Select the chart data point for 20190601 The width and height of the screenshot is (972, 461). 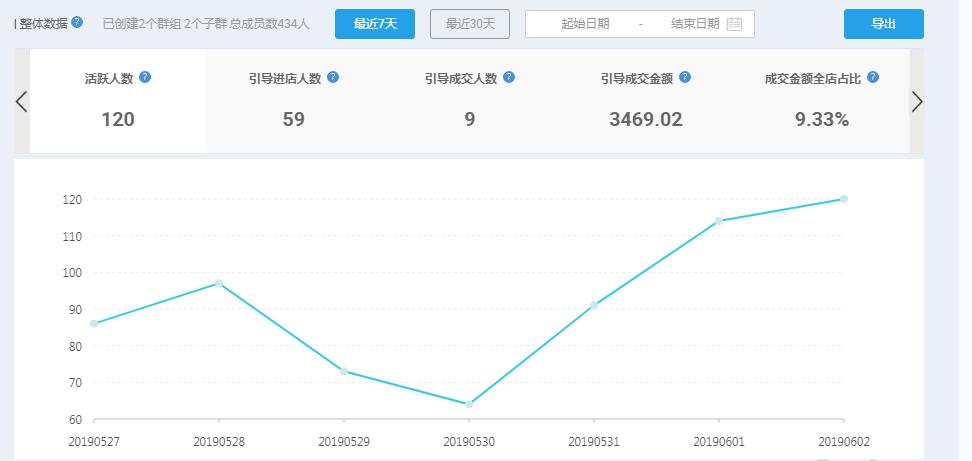pyautogui.click(x=719, y=221)
